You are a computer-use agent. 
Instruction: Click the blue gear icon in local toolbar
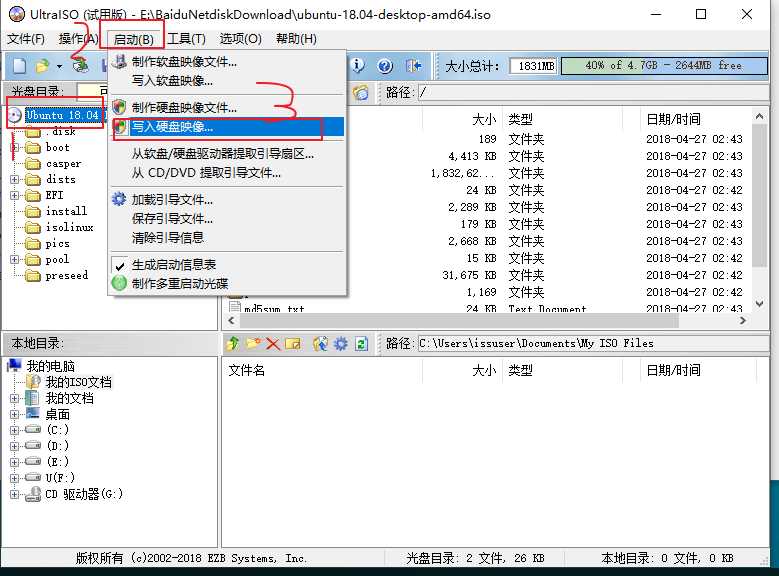(341, 343)
